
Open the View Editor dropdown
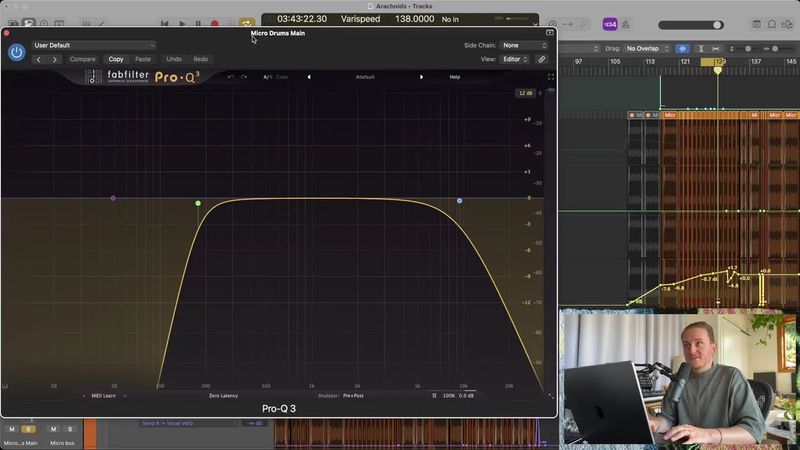coord(514,59)
